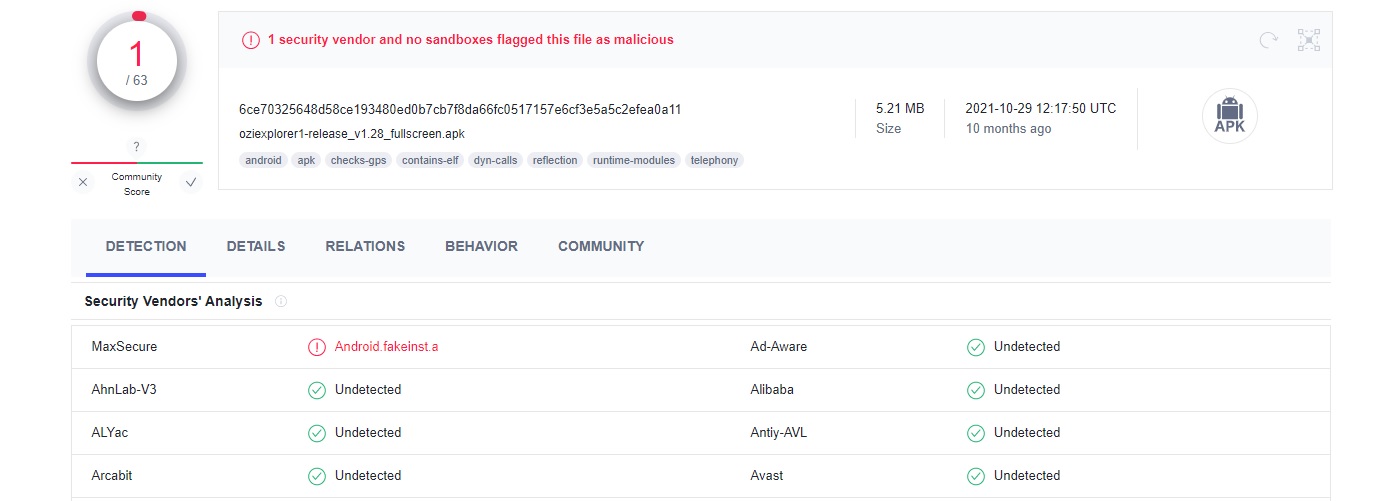Go to the BEHAVIOR tab
Screen dimensions: 1392x501
pos(481,246)
